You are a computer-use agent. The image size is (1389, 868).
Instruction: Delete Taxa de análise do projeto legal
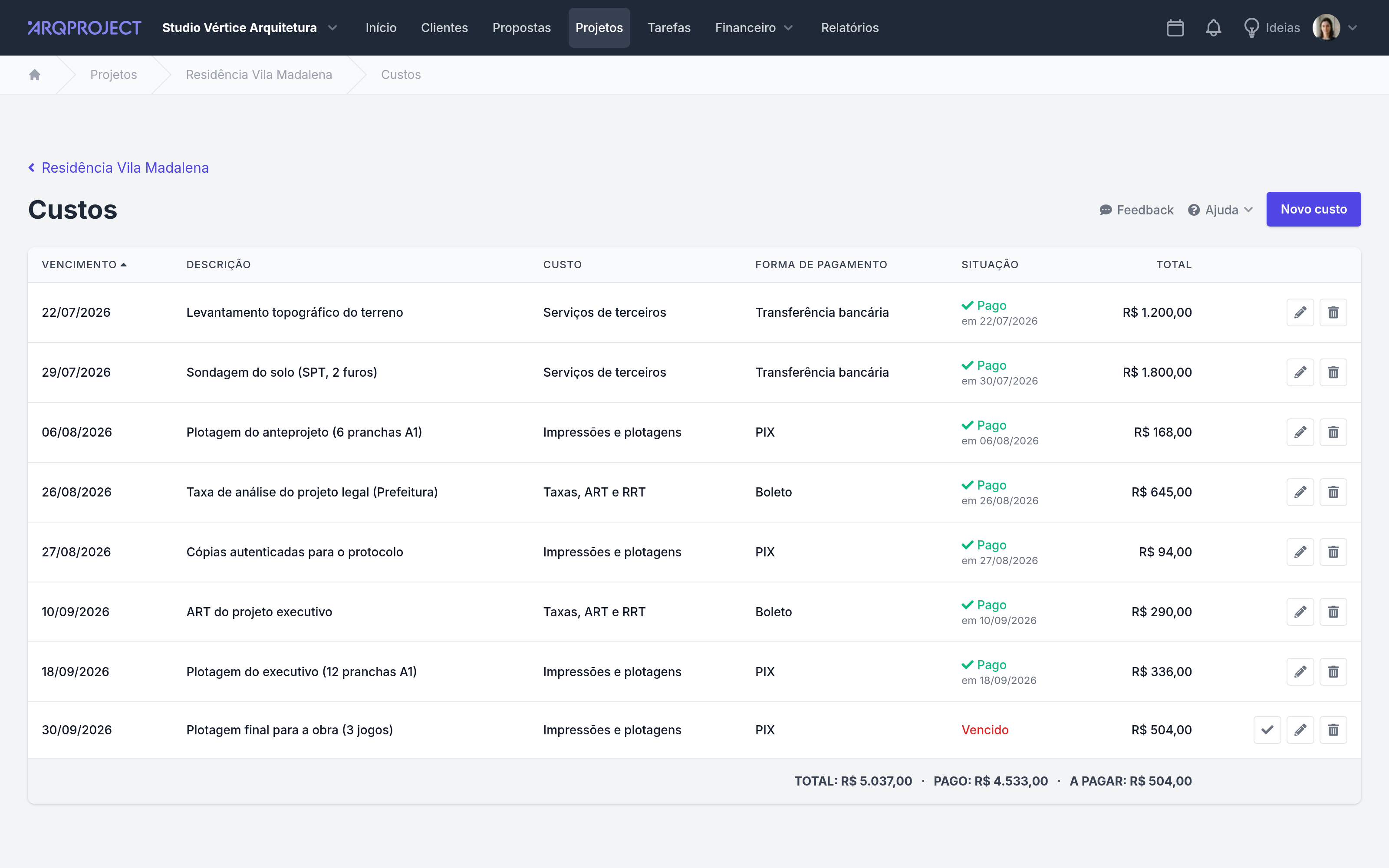click(x=1333, y=492)
